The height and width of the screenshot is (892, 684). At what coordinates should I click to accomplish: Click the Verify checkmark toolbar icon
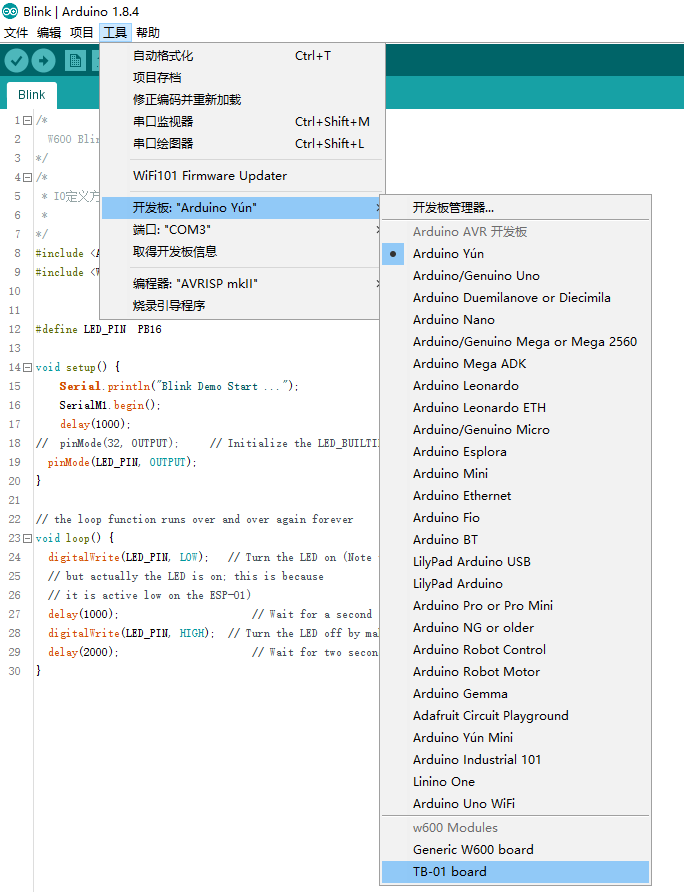17,60
